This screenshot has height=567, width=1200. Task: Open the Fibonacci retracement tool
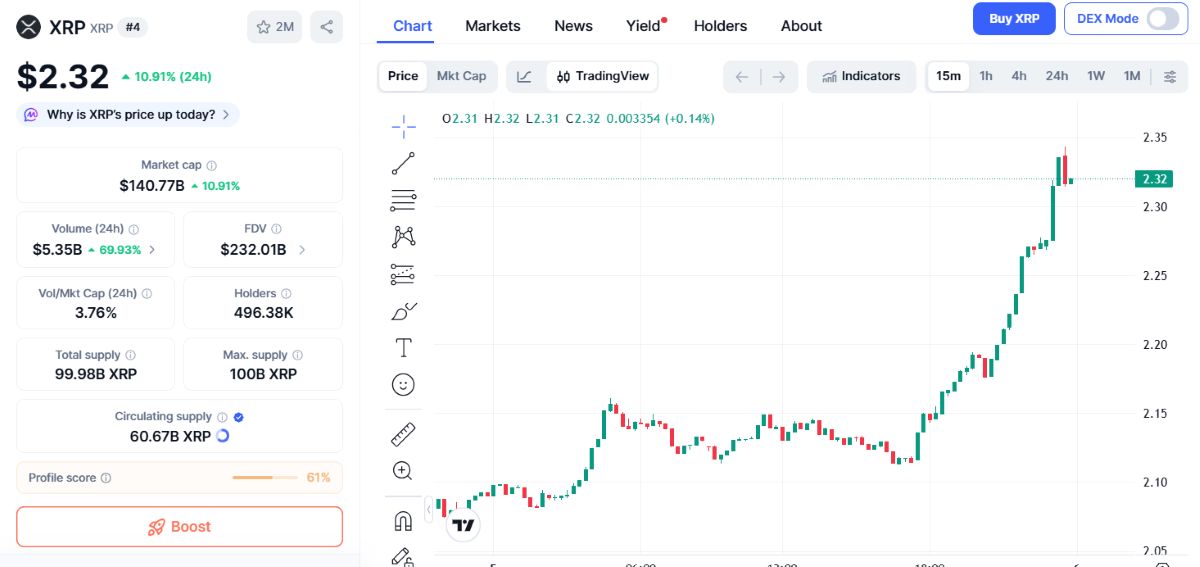(404, 200)
